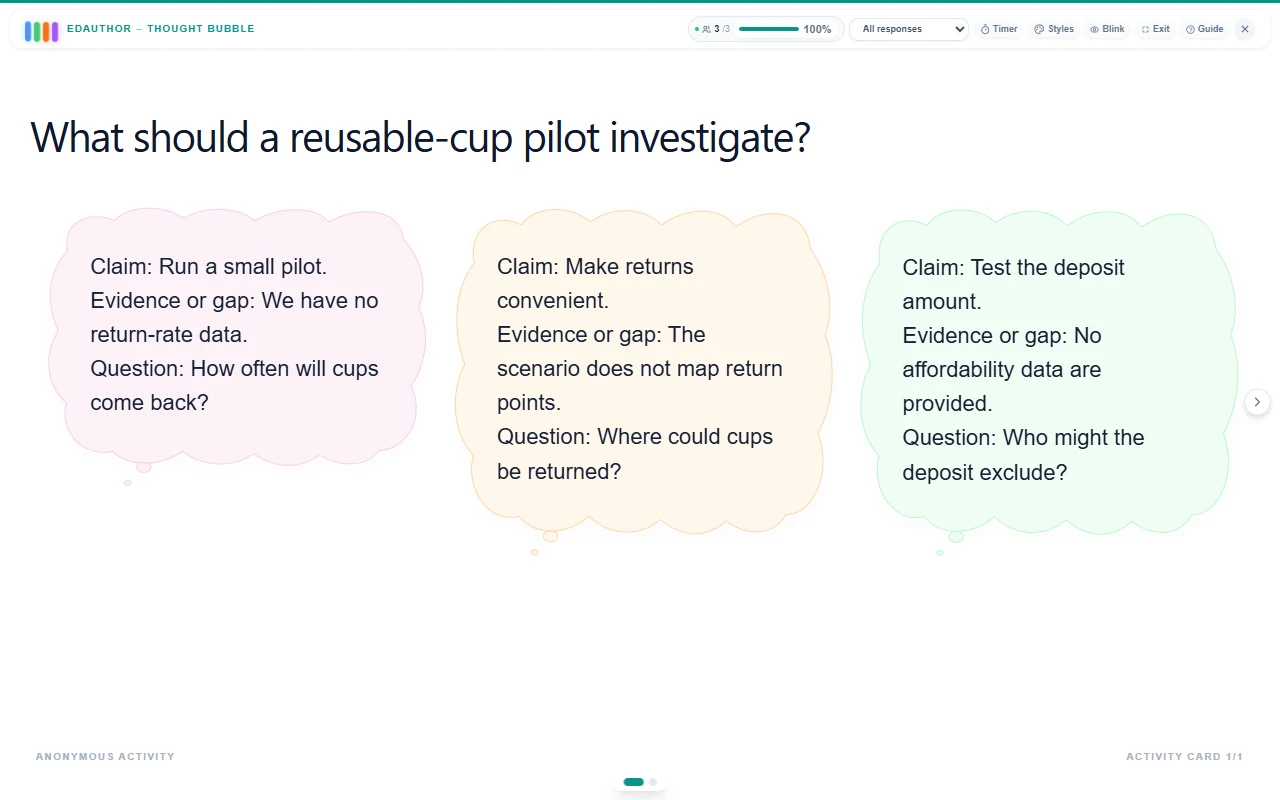
Task: Click the question heading about reusable-cup pilot
Action: tap(420, 137)
